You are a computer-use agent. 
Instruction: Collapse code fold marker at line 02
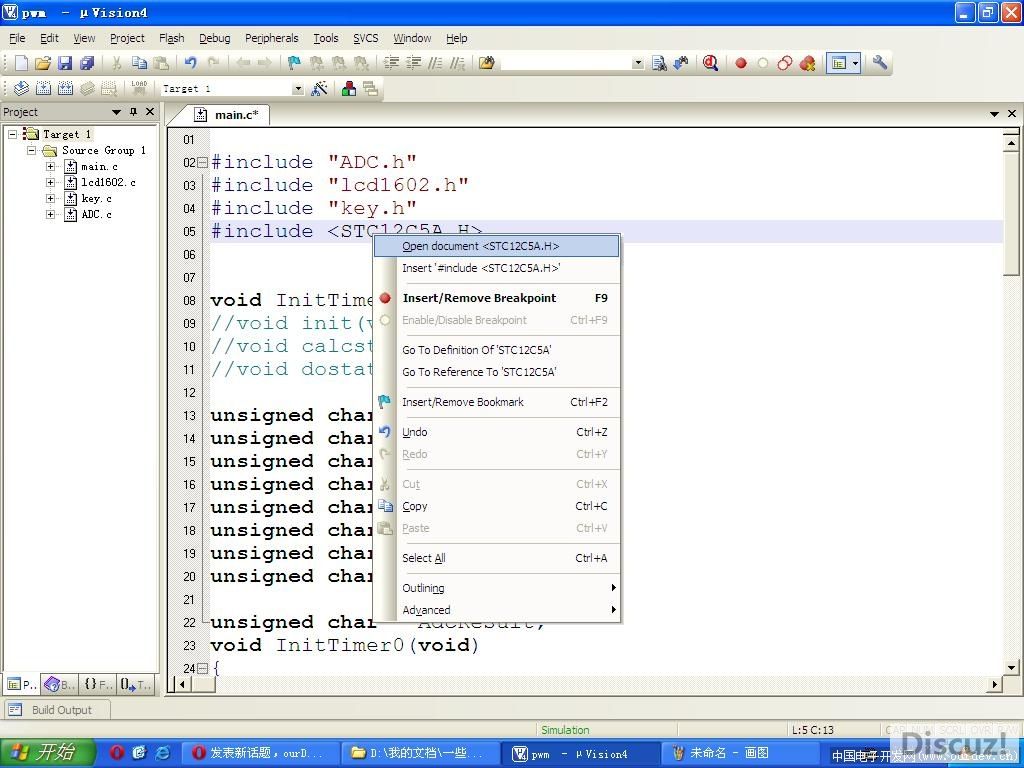tap(202, 162)
